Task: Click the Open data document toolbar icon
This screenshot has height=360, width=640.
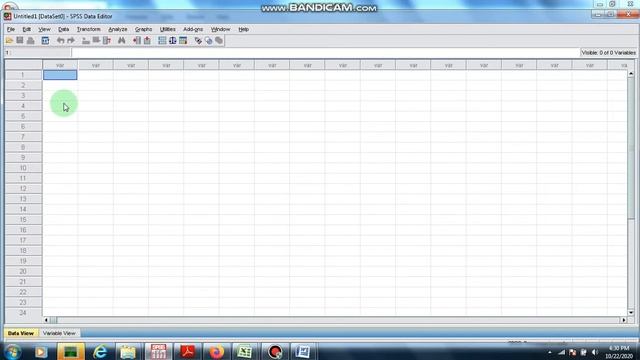Action: 9,40
